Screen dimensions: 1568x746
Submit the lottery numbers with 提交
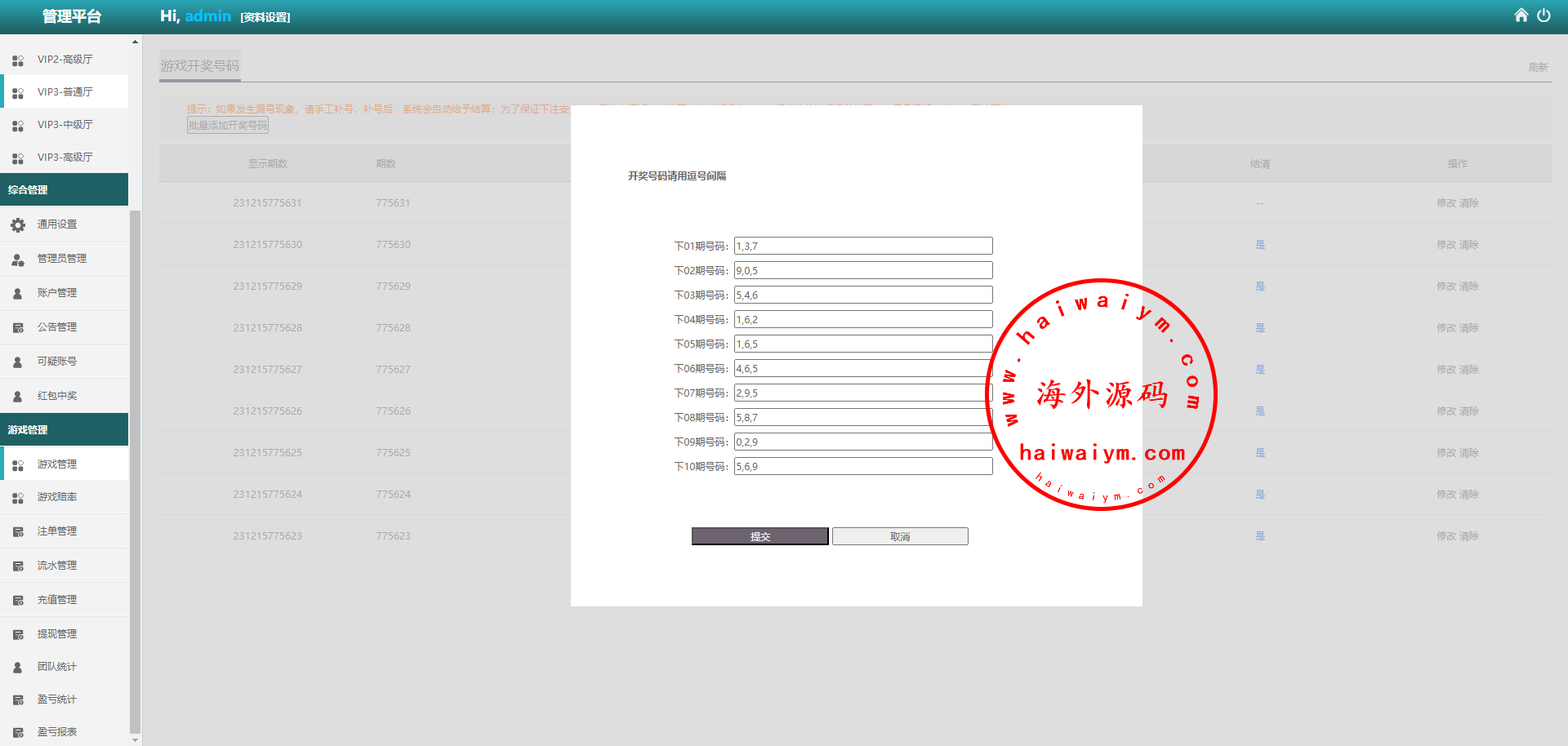[759, 536]
